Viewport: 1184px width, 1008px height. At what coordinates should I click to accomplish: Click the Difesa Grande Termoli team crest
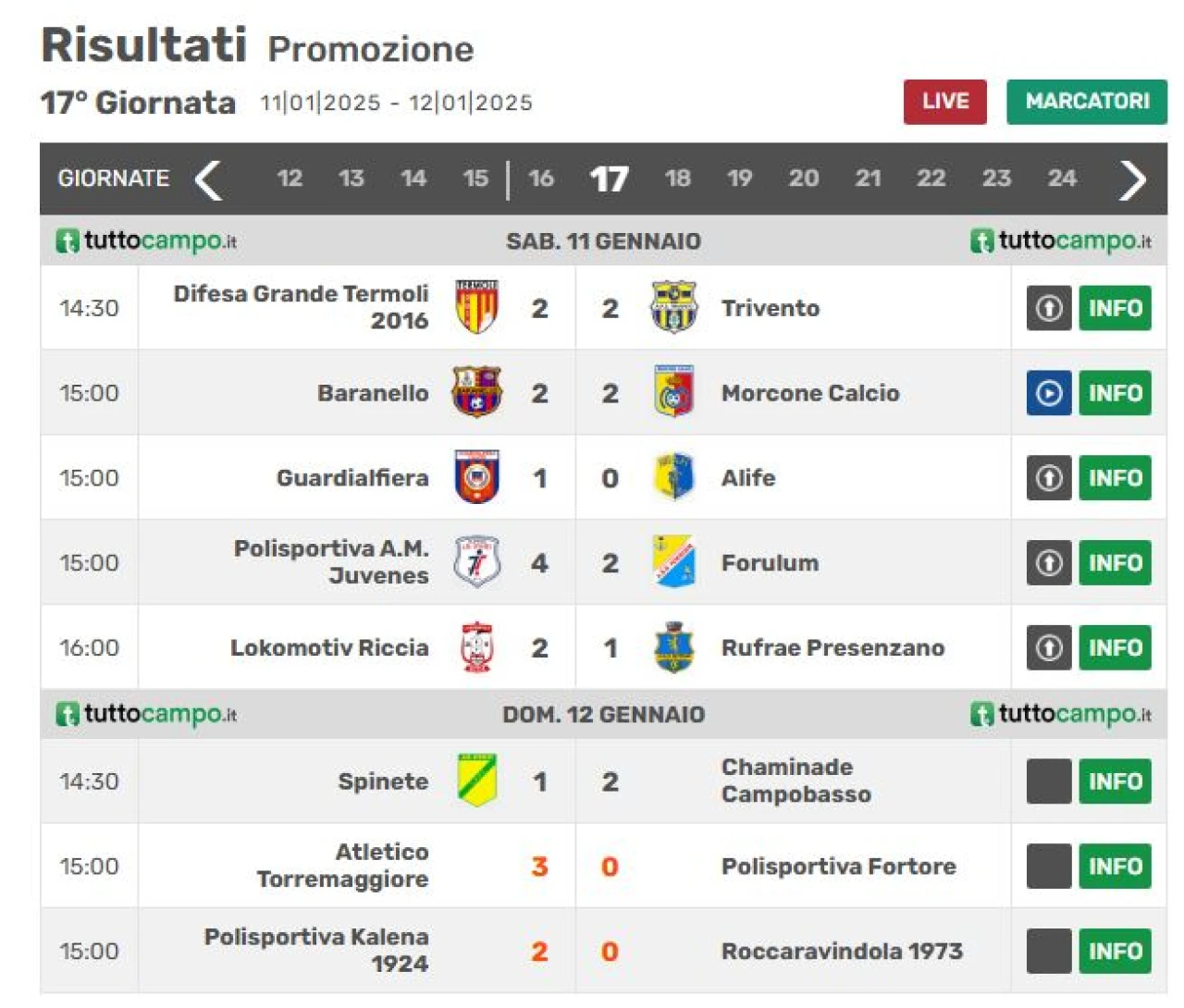(x=477, y=308)
